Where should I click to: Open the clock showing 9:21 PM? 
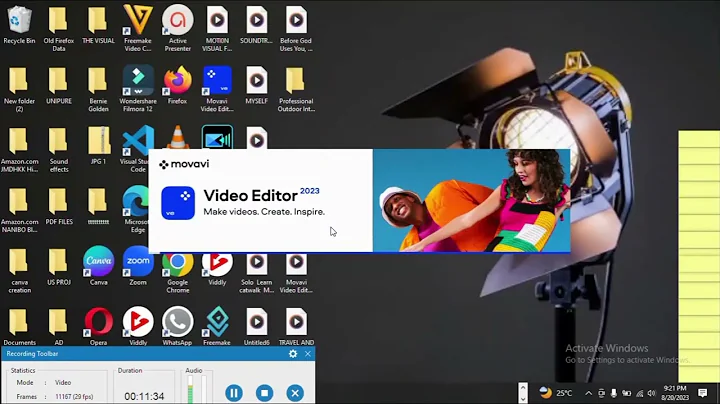tap(675, 393)
